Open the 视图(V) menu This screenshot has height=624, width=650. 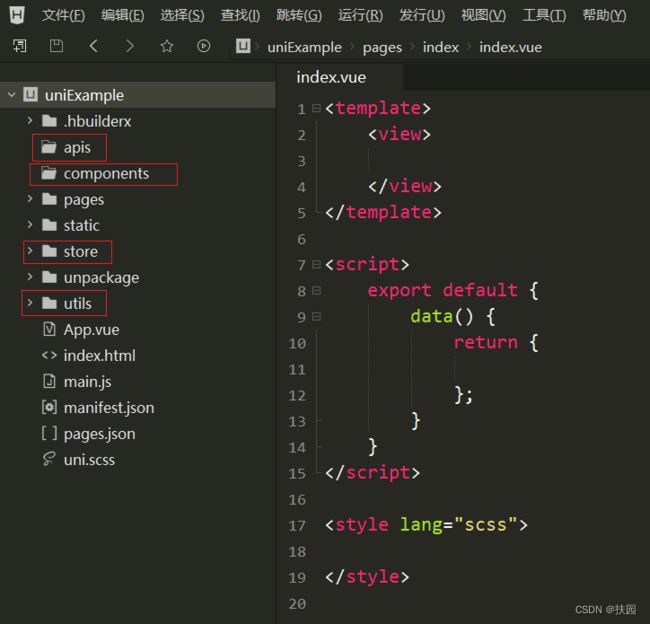point(483,15)
